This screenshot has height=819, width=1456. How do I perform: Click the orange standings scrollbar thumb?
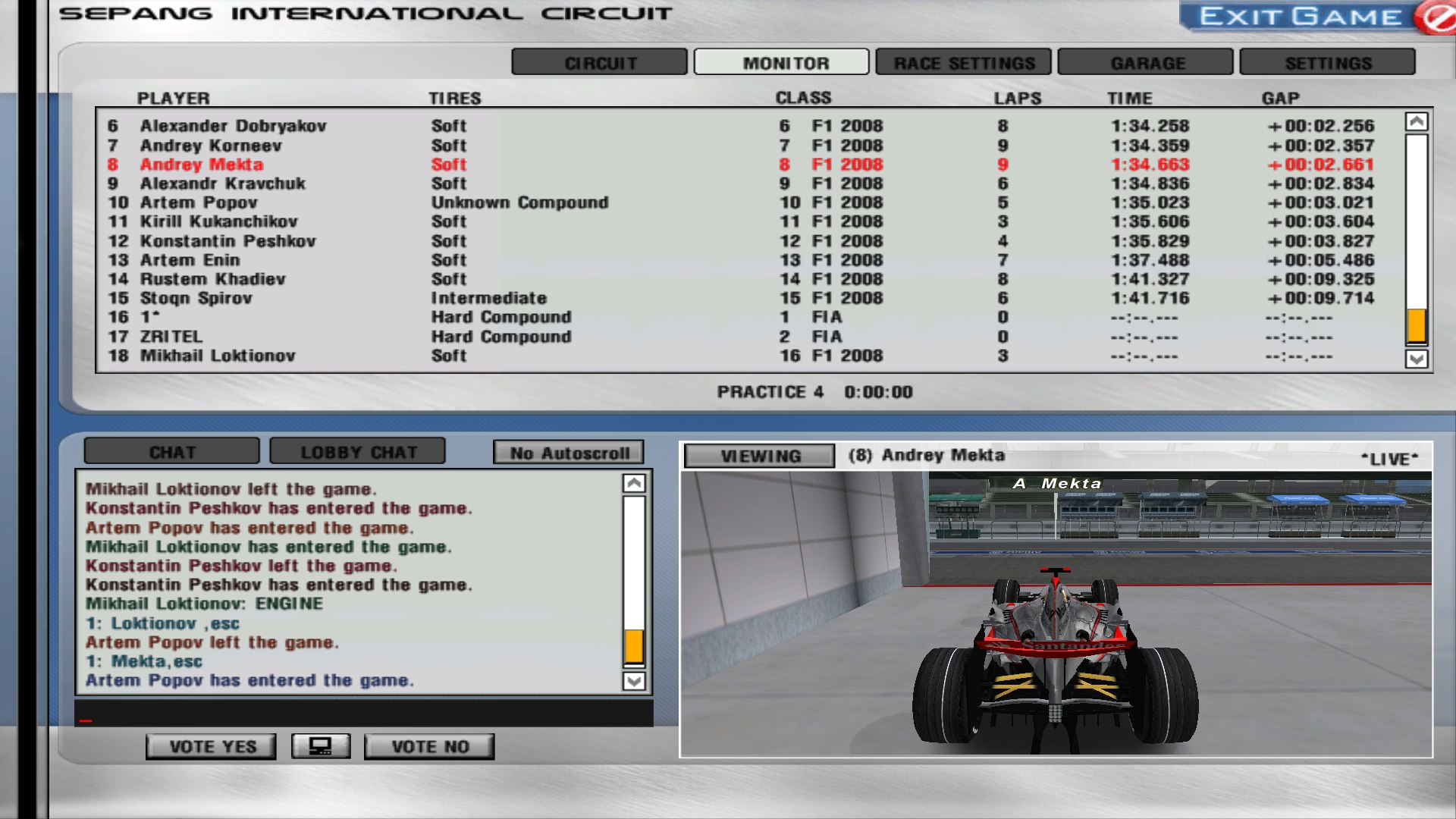point(1416,326)
